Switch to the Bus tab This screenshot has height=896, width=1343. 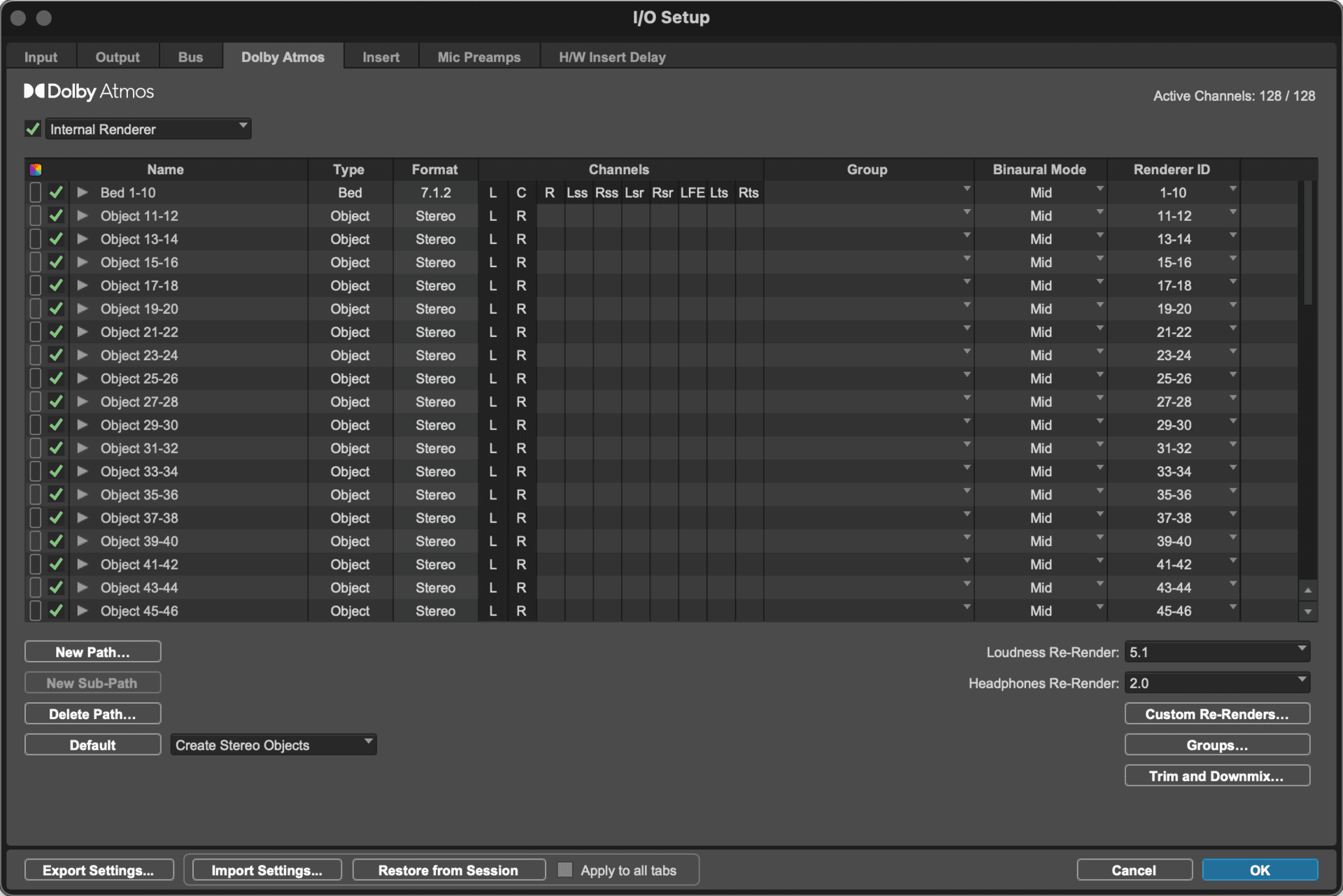tap(191, 56)
